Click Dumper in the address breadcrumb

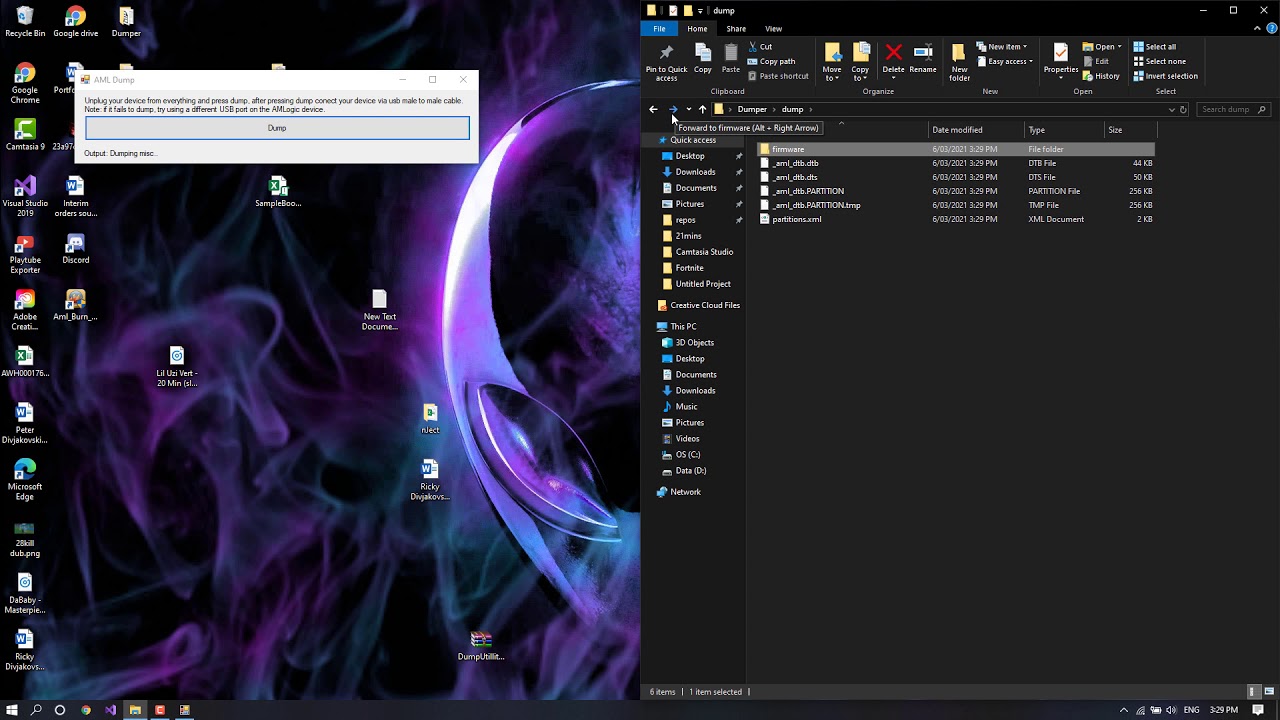[752, 109]
